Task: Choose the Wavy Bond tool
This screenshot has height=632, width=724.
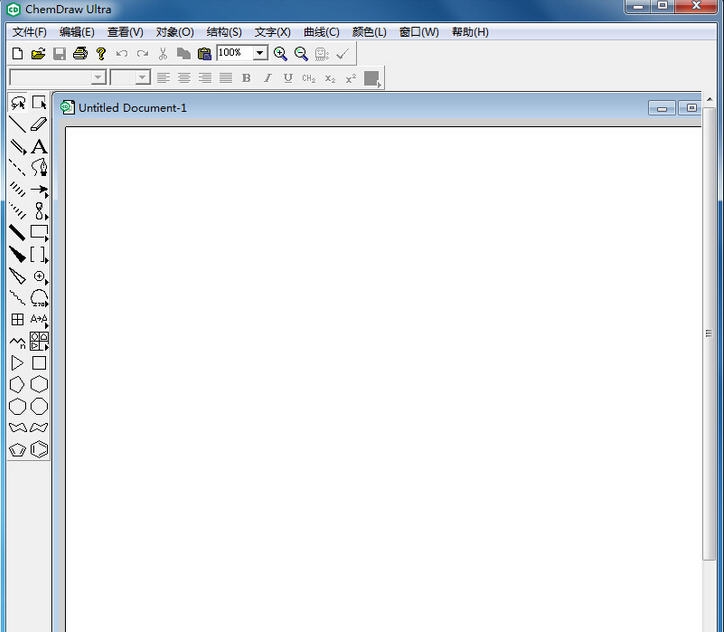Action: pyautogui.click(x=18, y=298)
